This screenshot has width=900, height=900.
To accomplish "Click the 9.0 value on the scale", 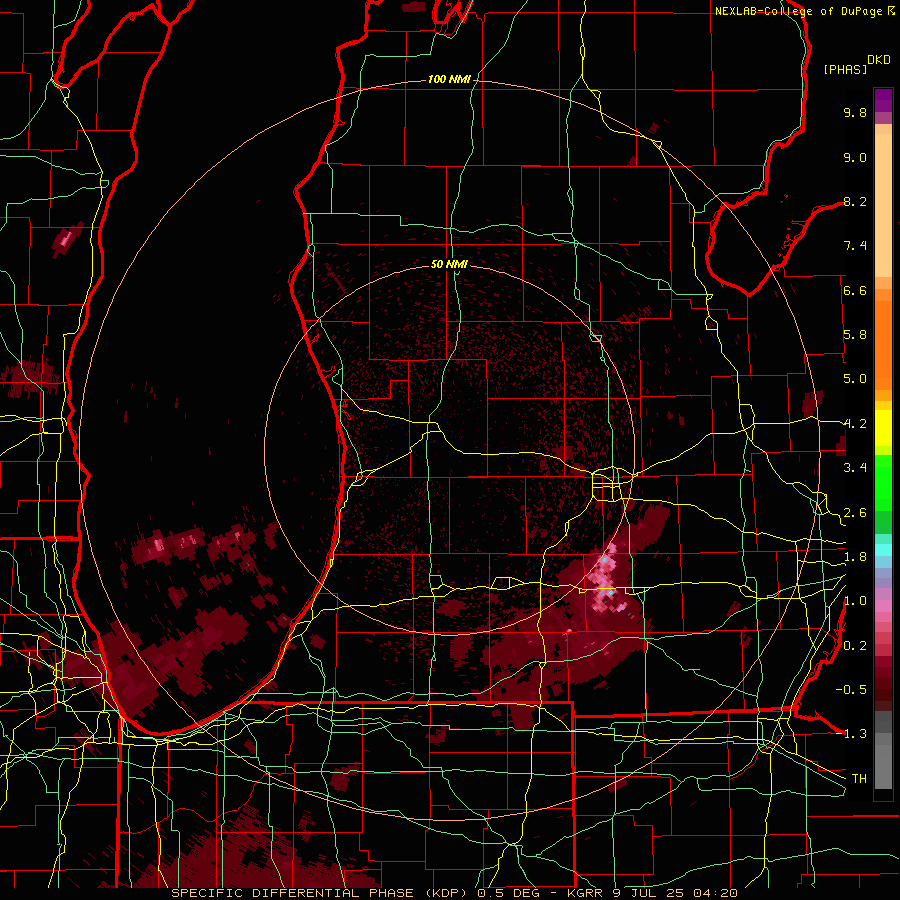I will pos(855,157).
